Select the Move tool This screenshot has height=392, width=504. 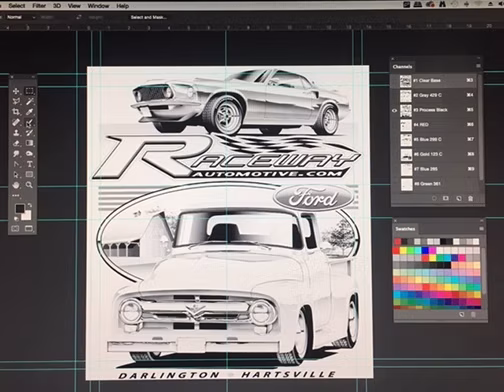16,91
